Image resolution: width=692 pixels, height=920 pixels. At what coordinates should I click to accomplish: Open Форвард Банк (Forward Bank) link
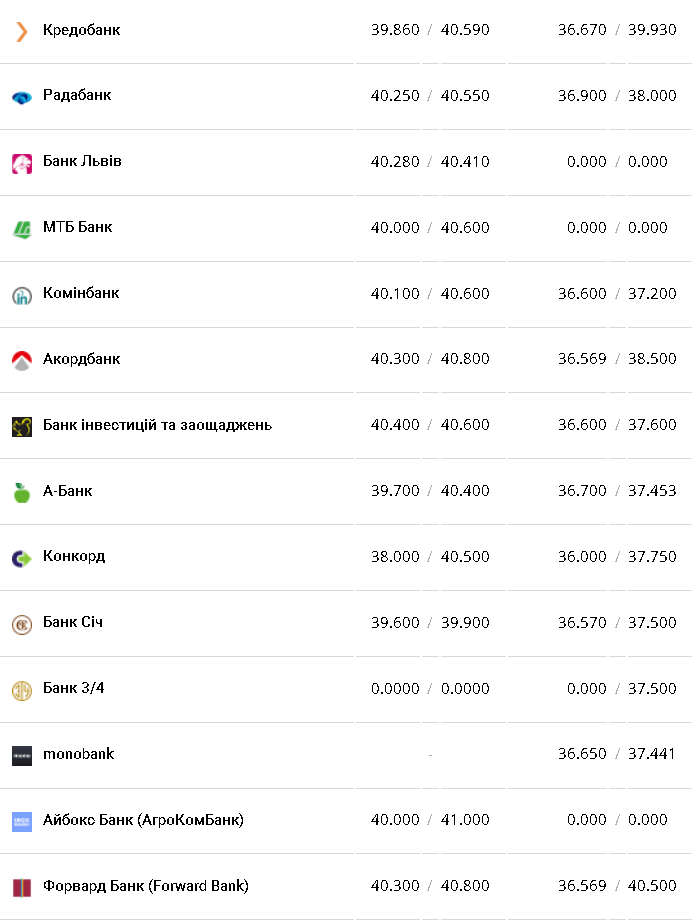[x=145, y=886]
